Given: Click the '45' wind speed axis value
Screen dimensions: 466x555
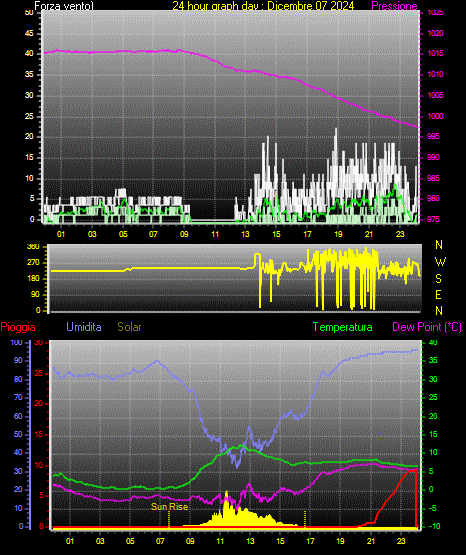Looking at the screenshot, I should 29,33.
